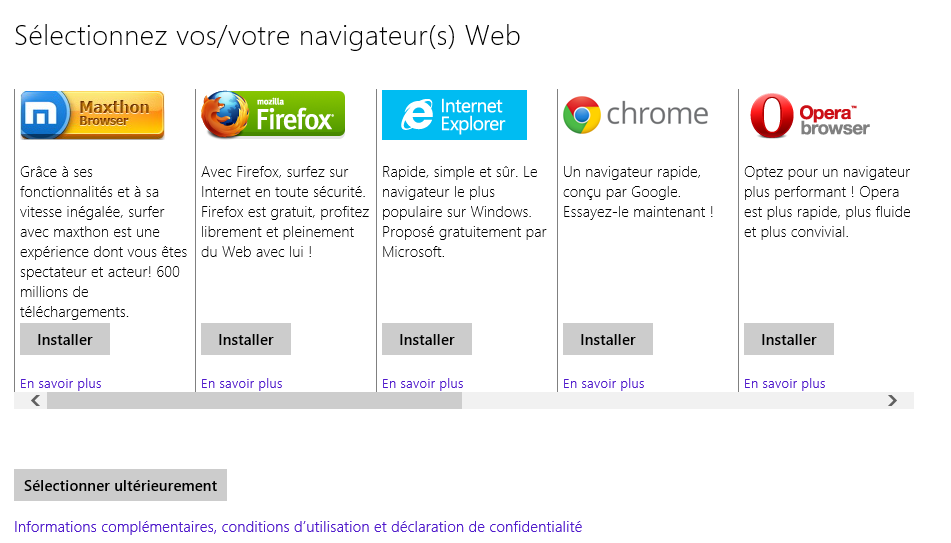Install Internet Explorer via Installer button
Viewport: 951px width, 543px height.
click(427, 339)
